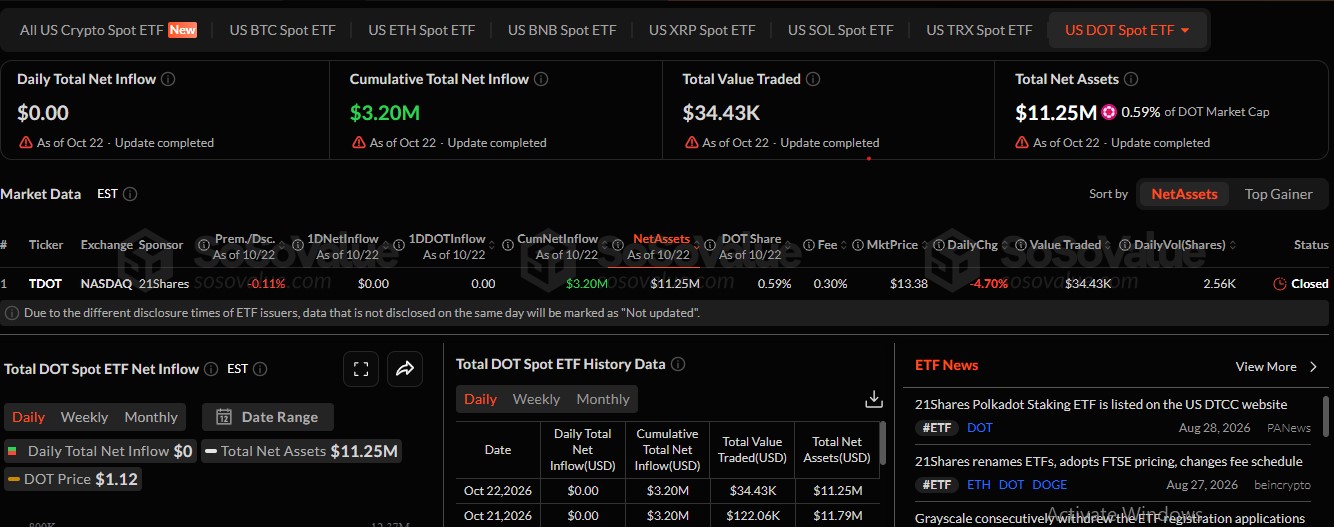This screenshot has width=1334, height=527.
Task: Open info icon beside Daily Total Net Inflow
Action: pos(168,79)
